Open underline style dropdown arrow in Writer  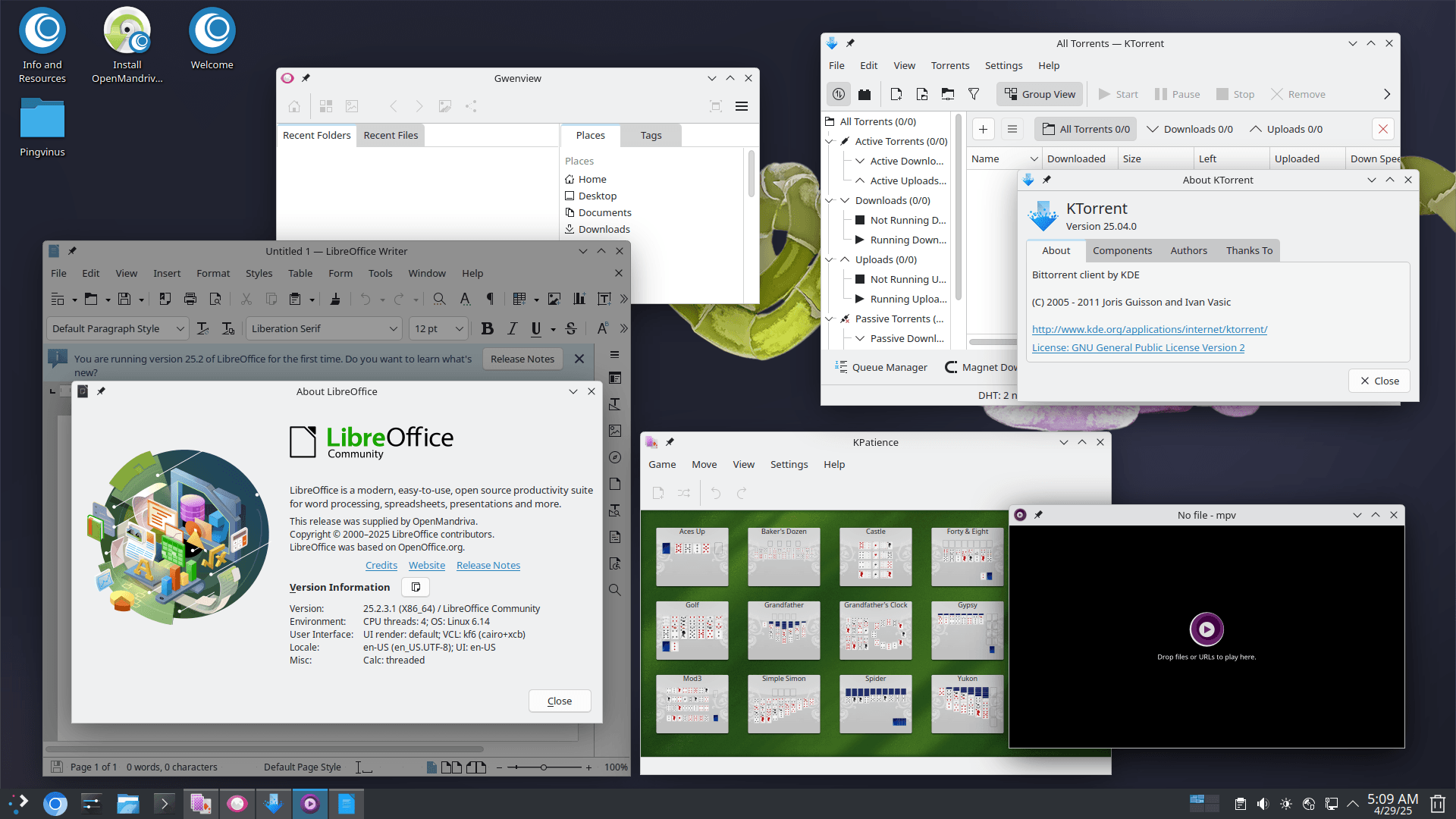pos(553,329)
